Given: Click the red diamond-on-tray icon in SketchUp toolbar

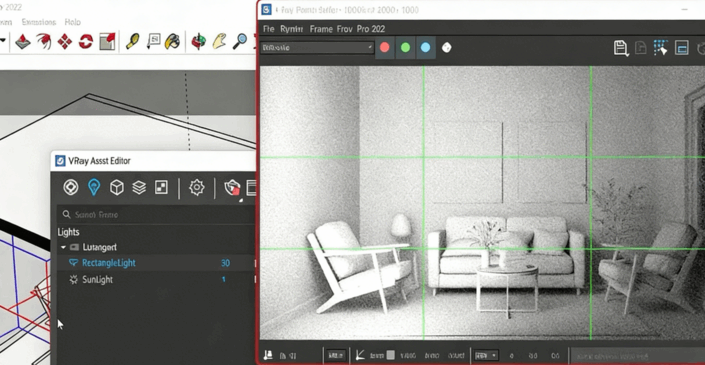Looking at the screenshot, I should 22,42.
